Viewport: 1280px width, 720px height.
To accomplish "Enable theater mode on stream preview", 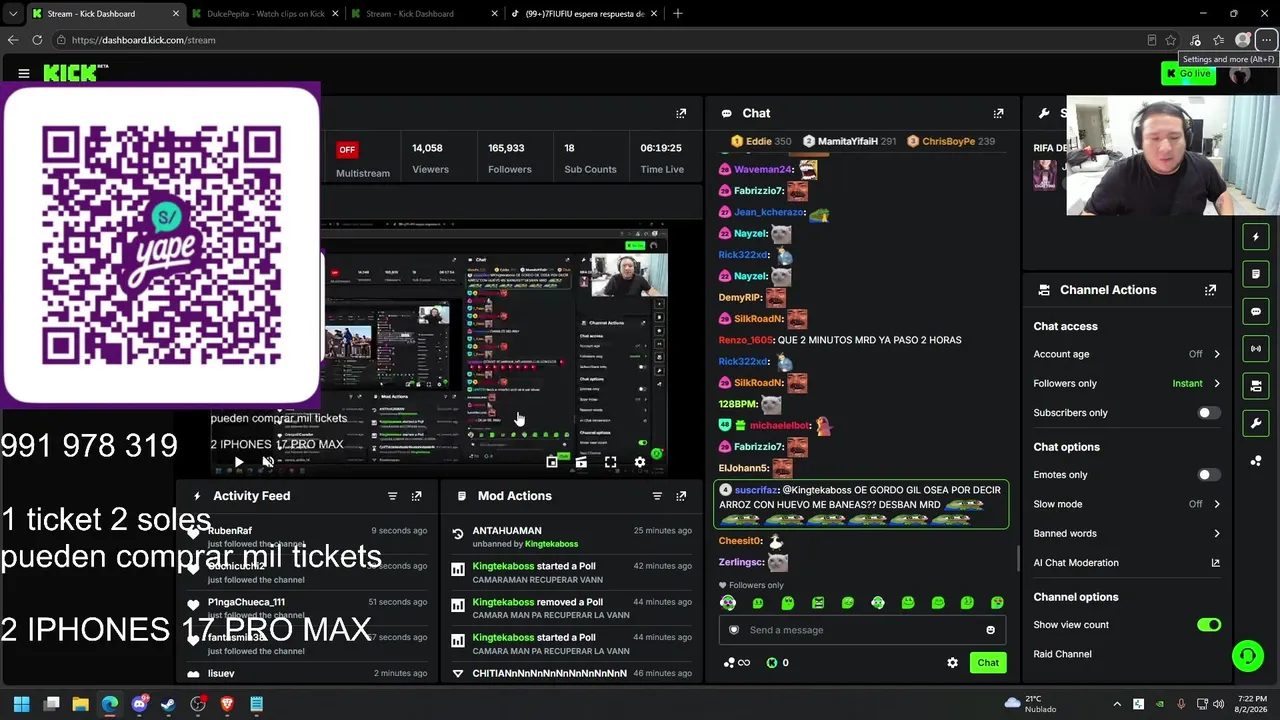I will click(581, 462).
